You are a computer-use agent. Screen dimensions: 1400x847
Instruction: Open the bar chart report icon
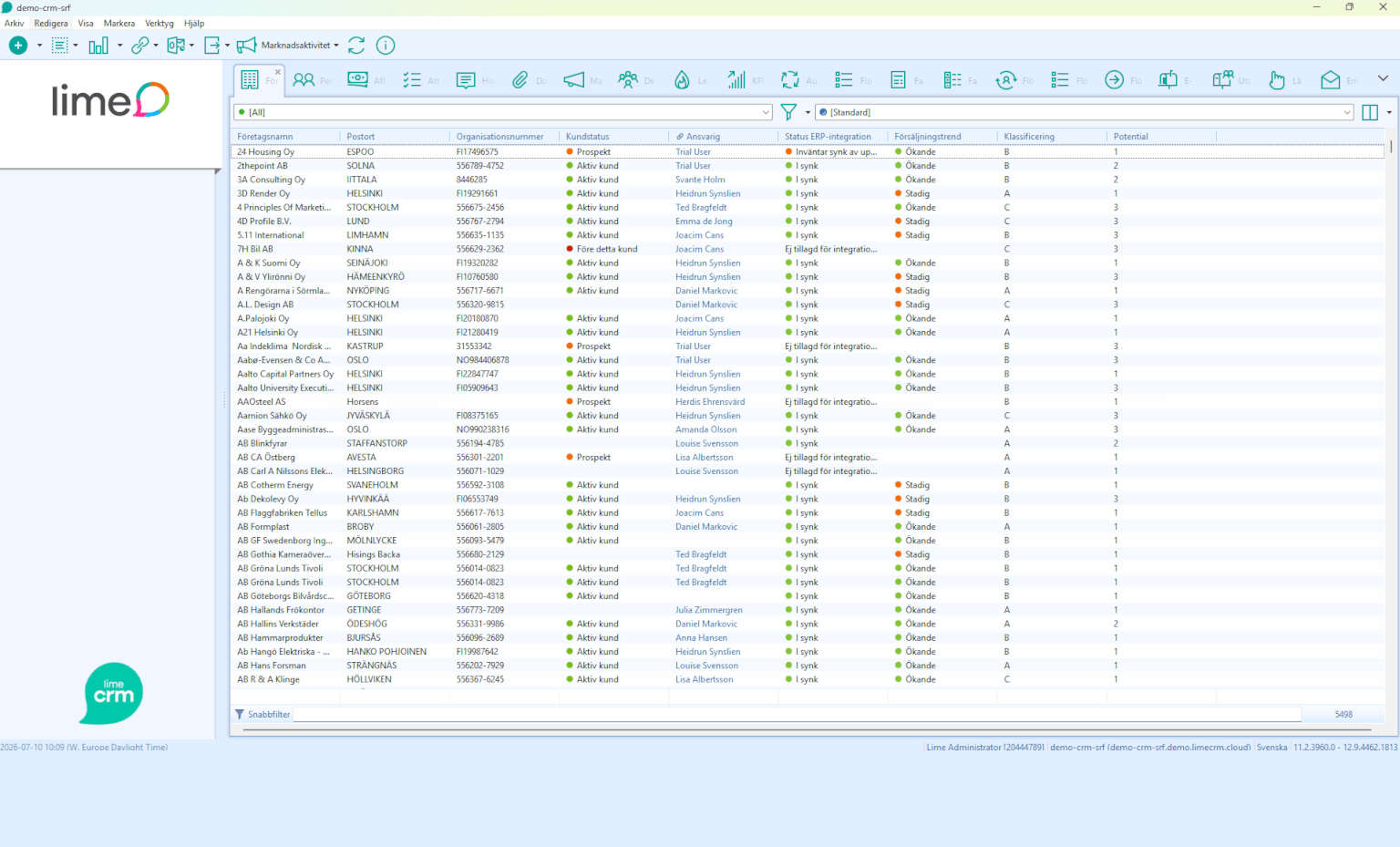(98, 45)
